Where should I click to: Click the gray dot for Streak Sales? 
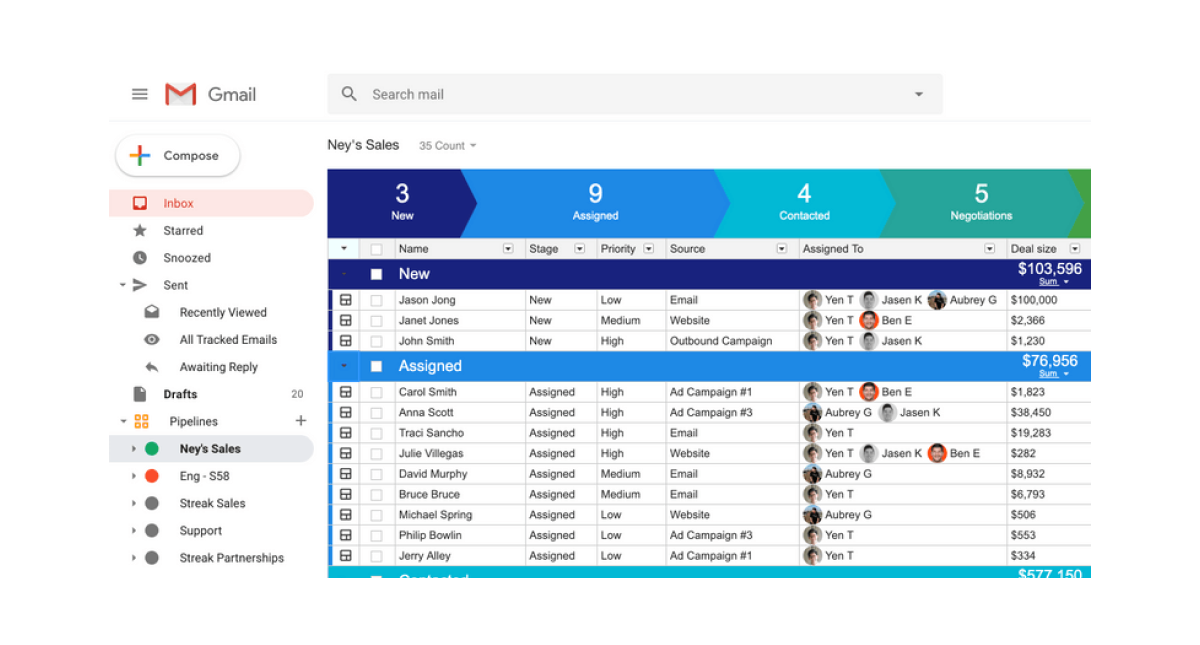pyautogui.click(x=152, y=503)
